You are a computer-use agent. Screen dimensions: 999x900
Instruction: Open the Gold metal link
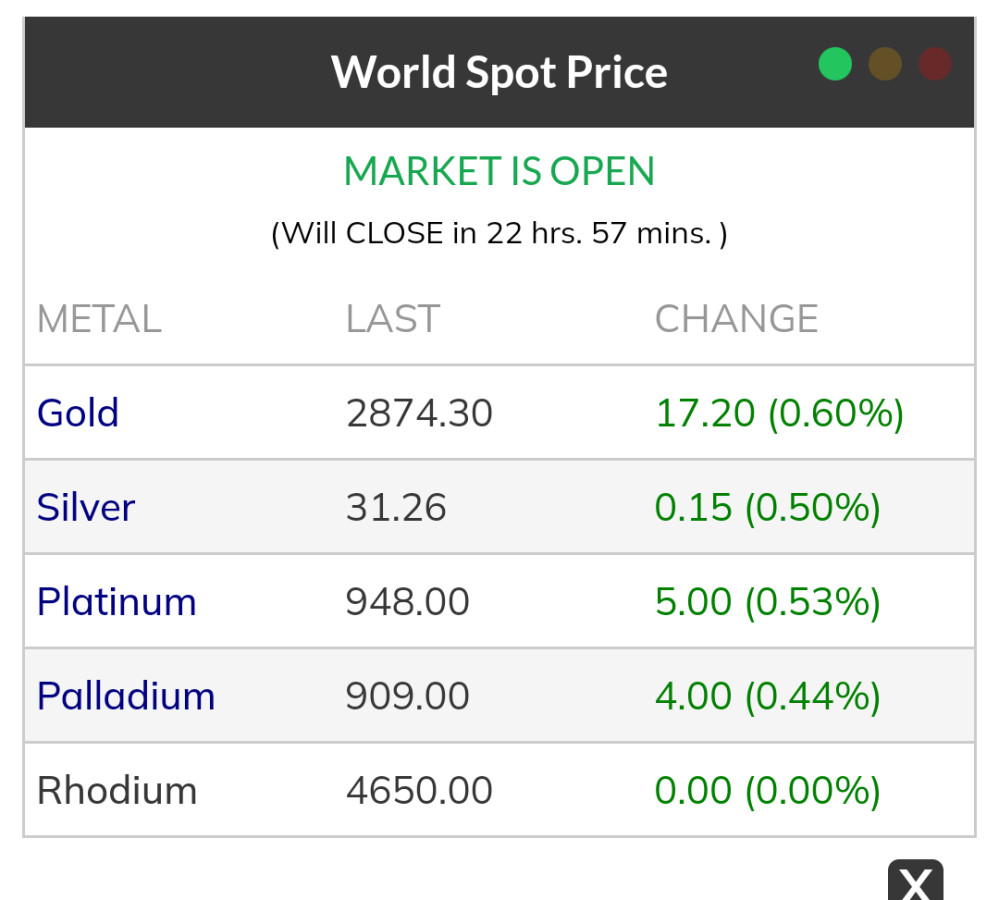pos(78,413)
